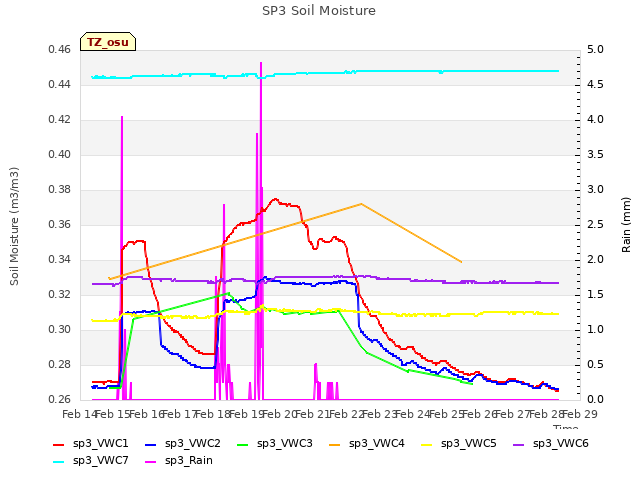Viewport: 640px width, 480px height.
Task: Select the sp3_VWC2 legend label
Action: (x=192, y=444)
